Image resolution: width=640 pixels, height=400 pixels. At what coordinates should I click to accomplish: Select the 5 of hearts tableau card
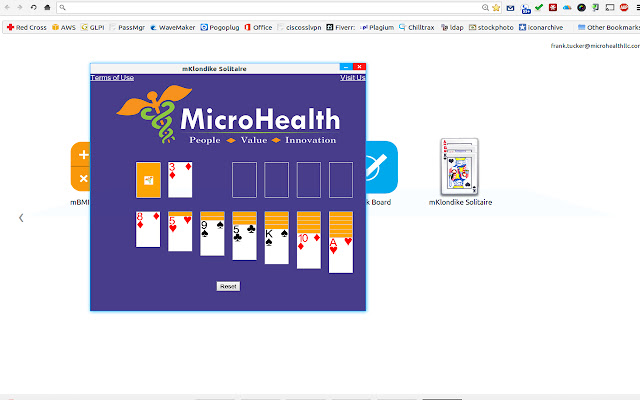(180, 233)
